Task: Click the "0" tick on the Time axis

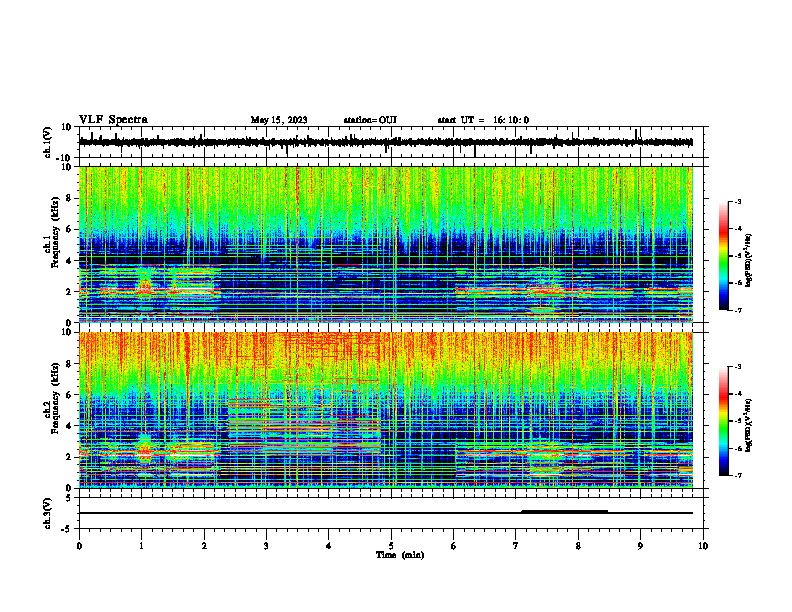Action: [79, 545]
